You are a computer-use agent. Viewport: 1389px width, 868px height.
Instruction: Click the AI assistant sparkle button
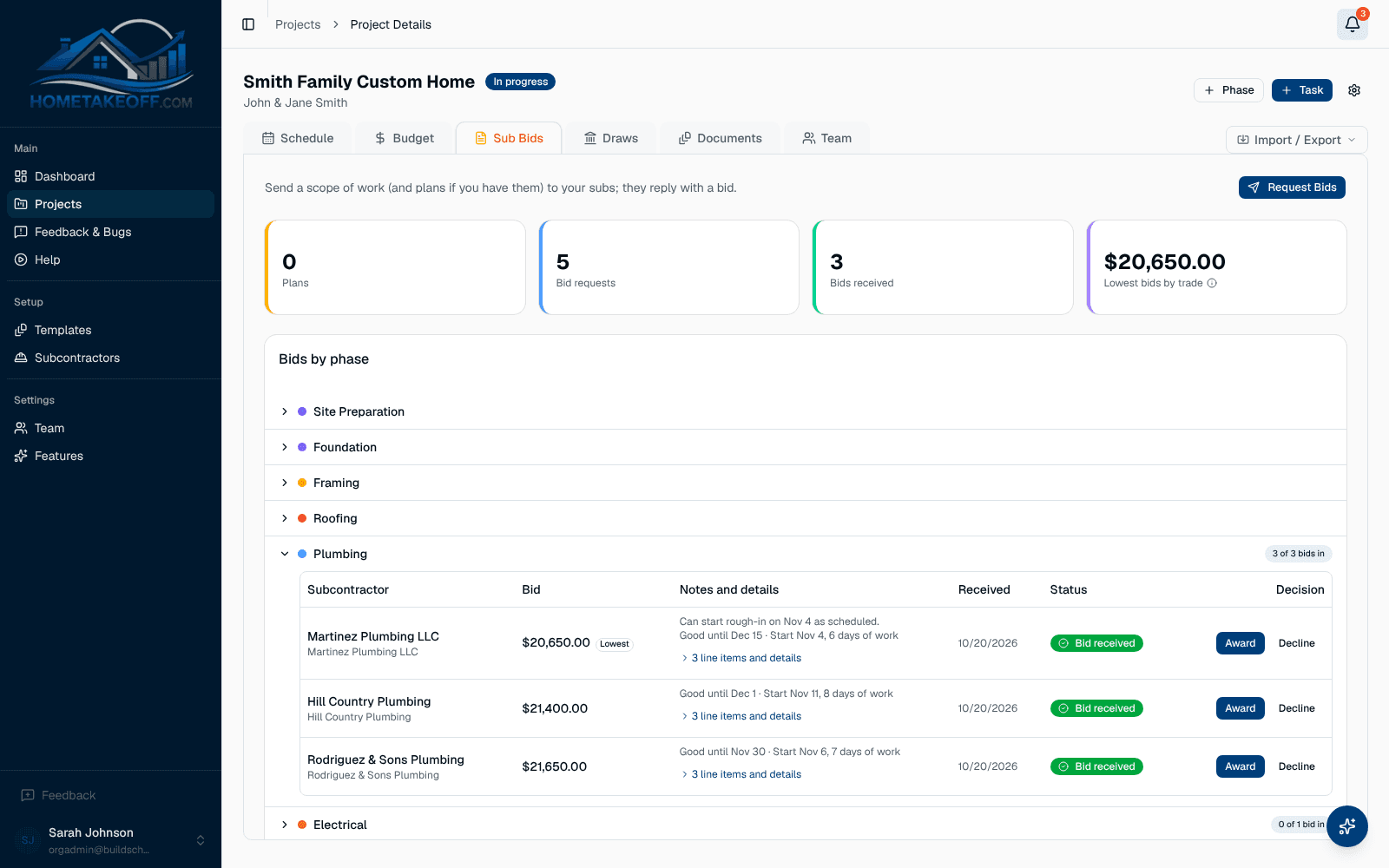coord(1347,826)
